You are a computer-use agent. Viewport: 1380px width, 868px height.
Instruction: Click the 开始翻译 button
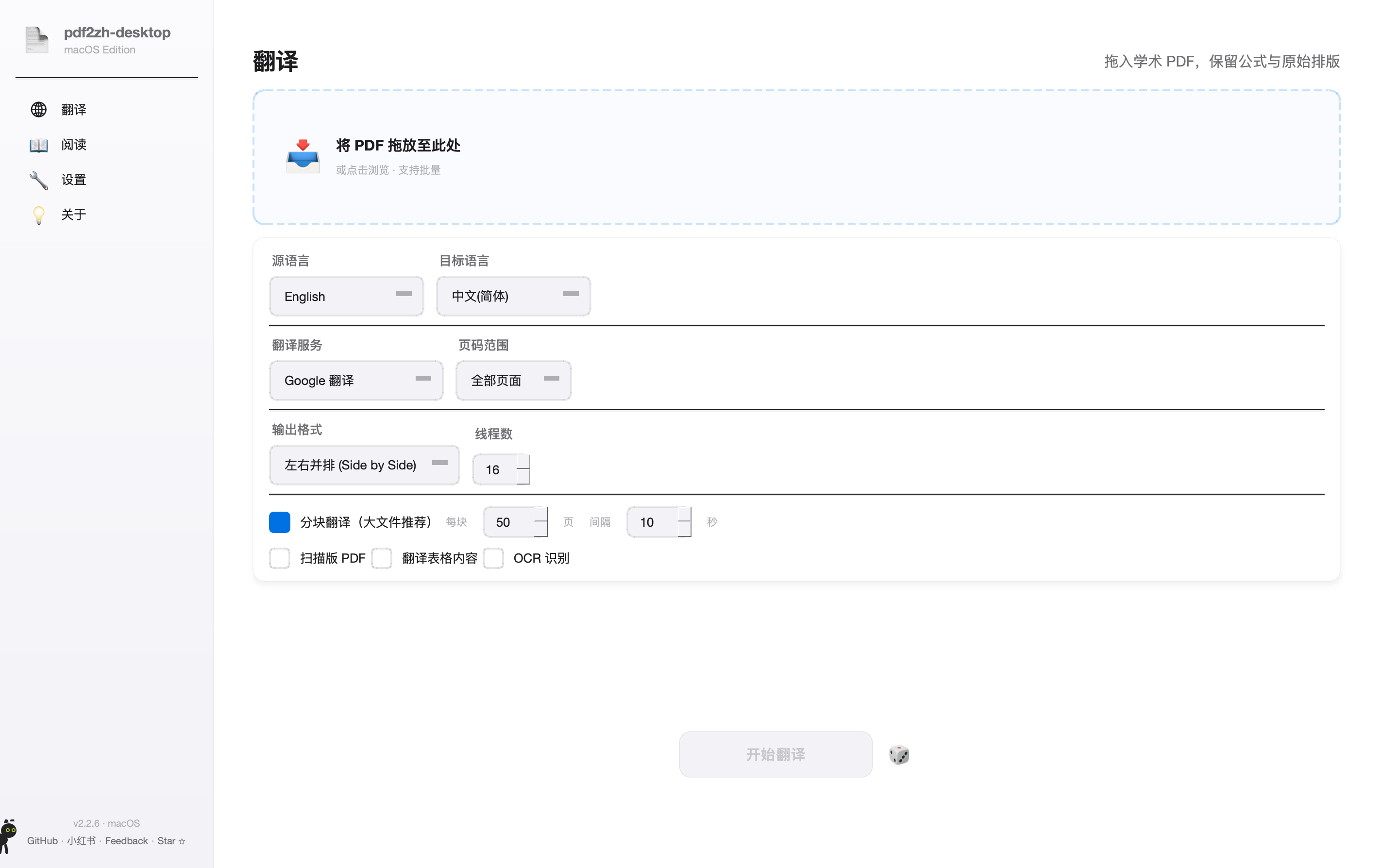775,754
